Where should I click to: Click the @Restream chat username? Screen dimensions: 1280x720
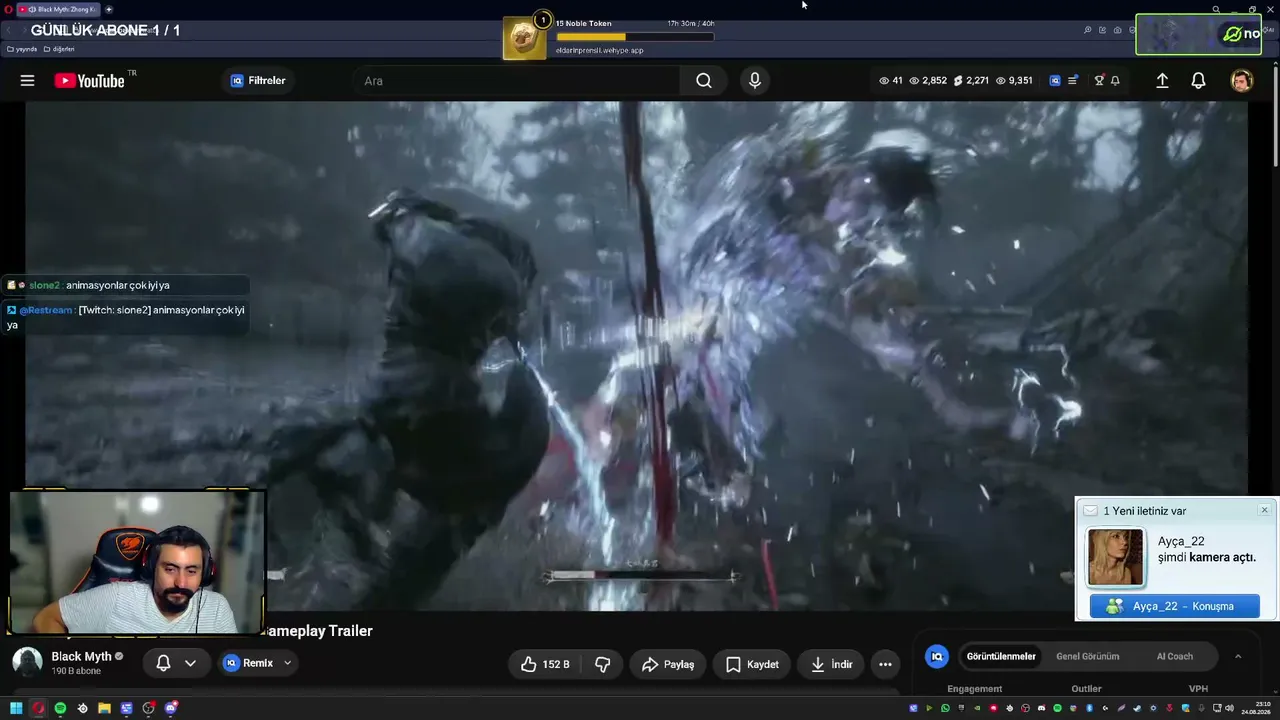click(46, 310)
